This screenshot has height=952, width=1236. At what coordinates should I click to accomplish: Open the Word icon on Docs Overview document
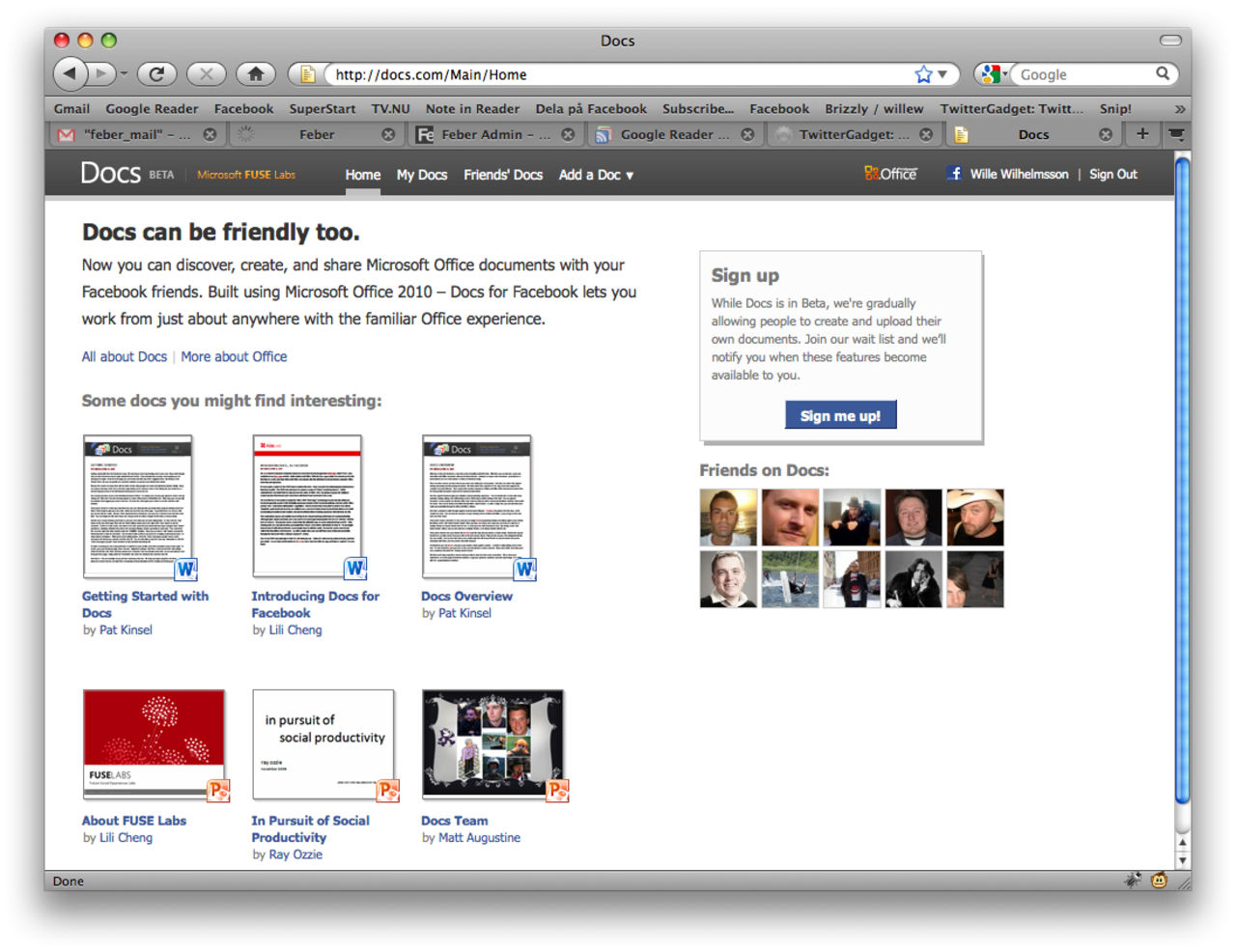[524, 571]
